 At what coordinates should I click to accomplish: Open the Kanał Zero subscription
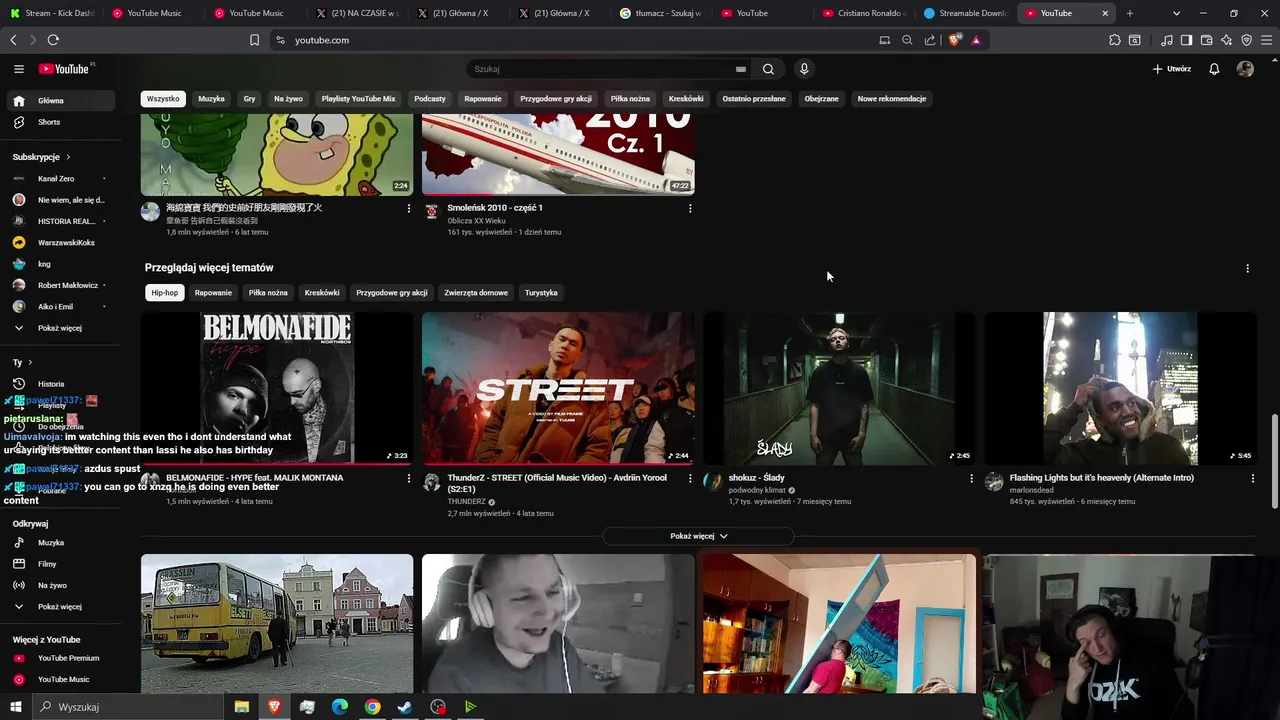click(60, 179)
